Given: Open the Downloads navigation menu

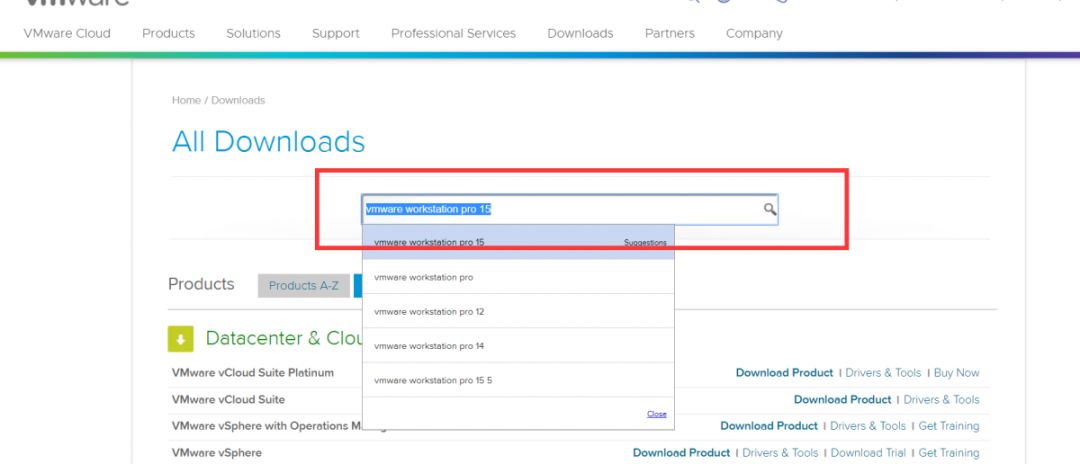Looking at the screenshot, I should click(580, 33).
